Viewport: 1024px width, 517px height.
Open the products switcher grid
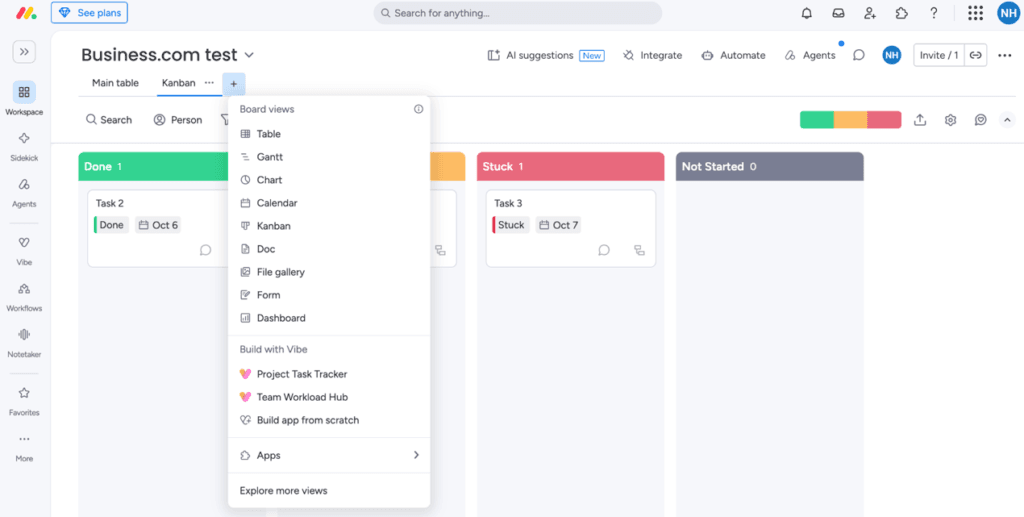(976, 13)
